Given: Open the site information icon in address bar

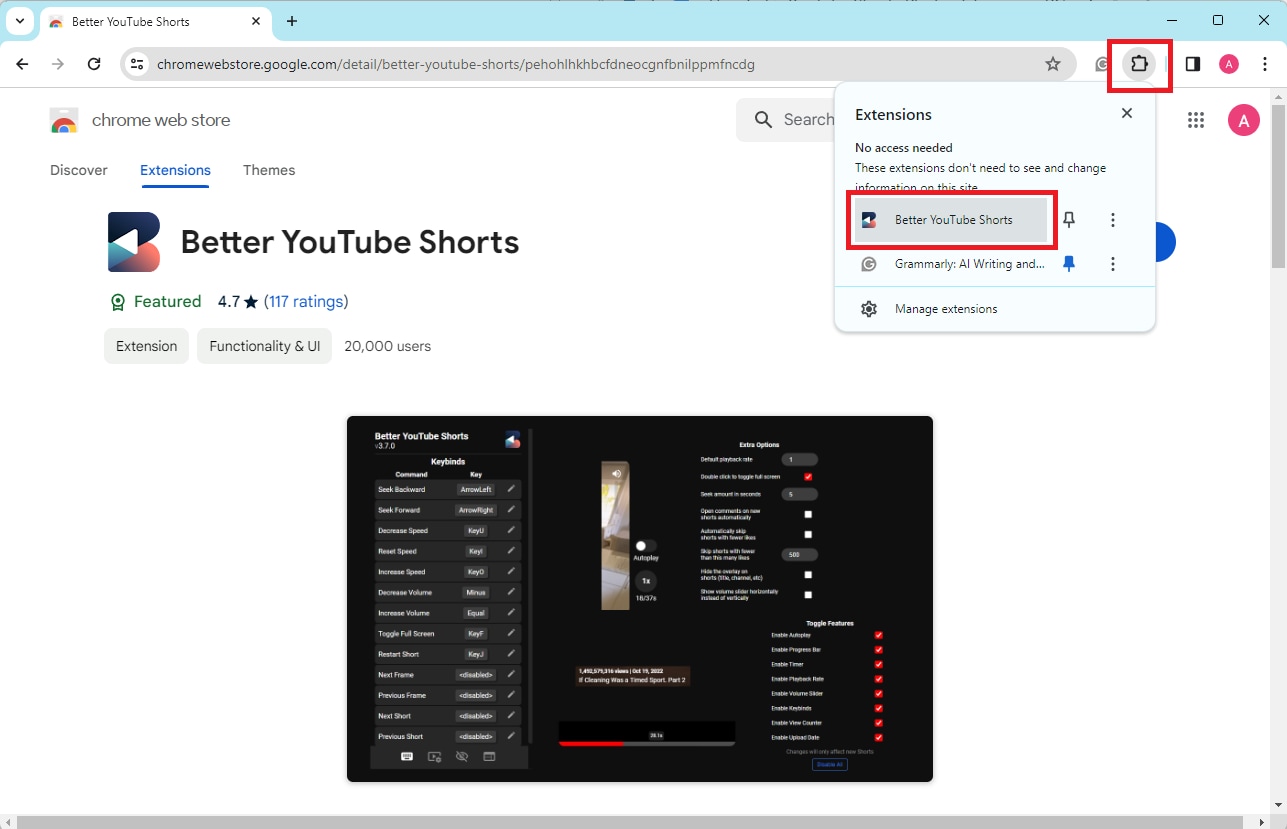Looking at the screenshot, I should (139, 64).
